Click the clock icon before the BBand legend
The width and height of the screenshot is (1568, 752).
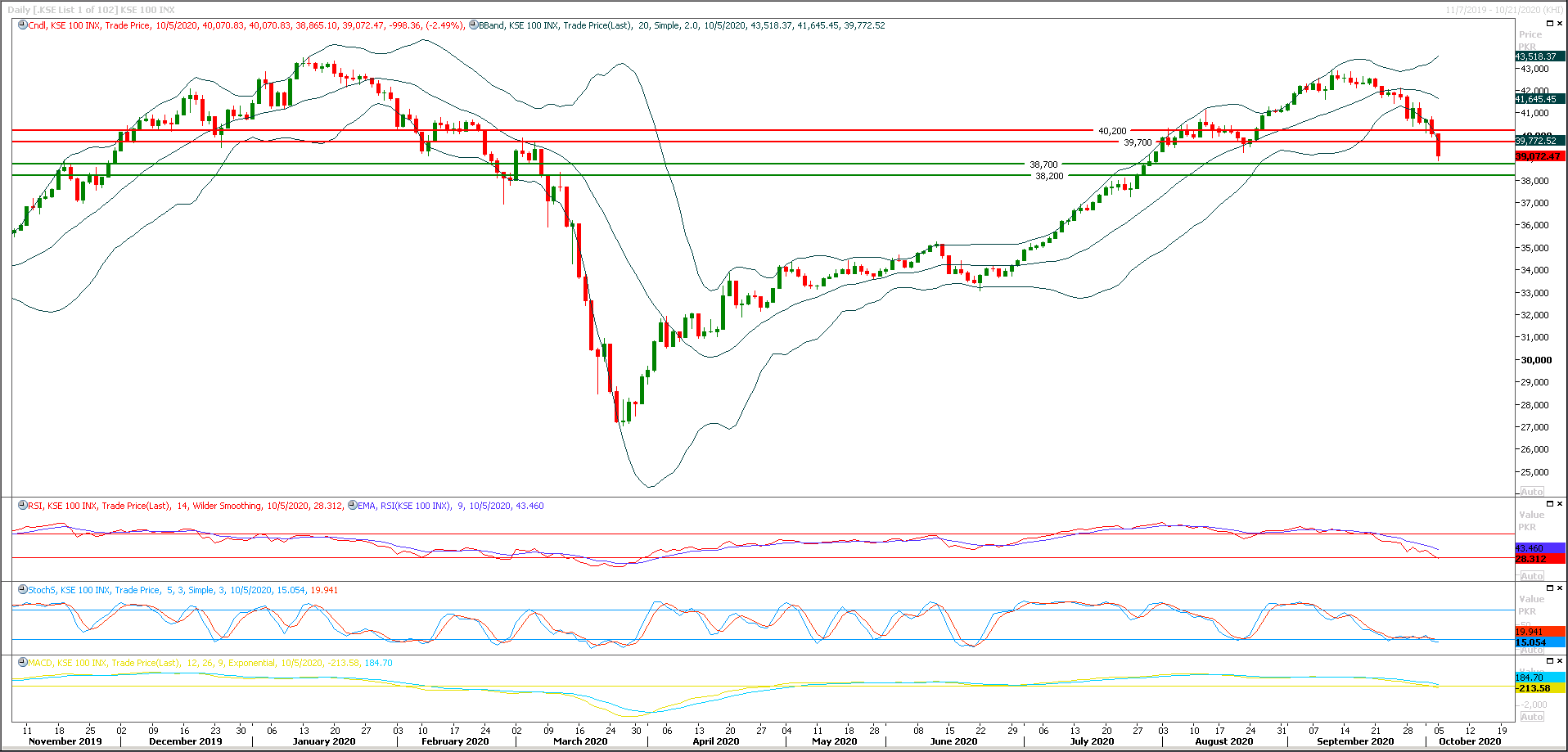(473, 25)
